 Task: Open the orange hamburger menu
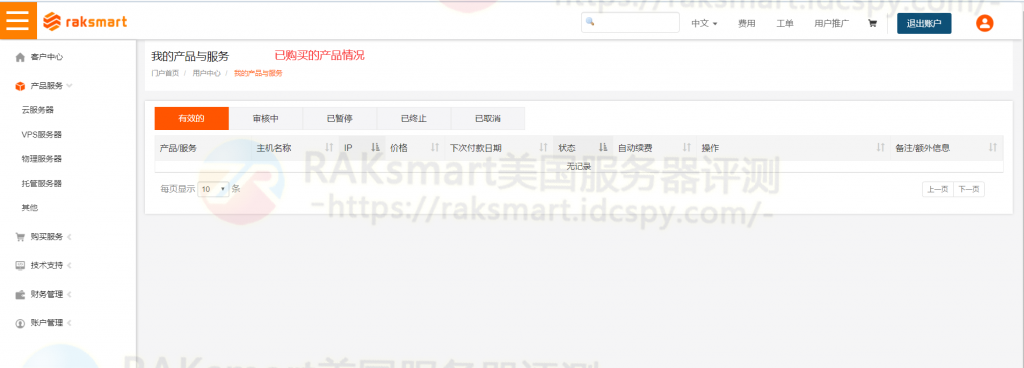pos(18,21)
